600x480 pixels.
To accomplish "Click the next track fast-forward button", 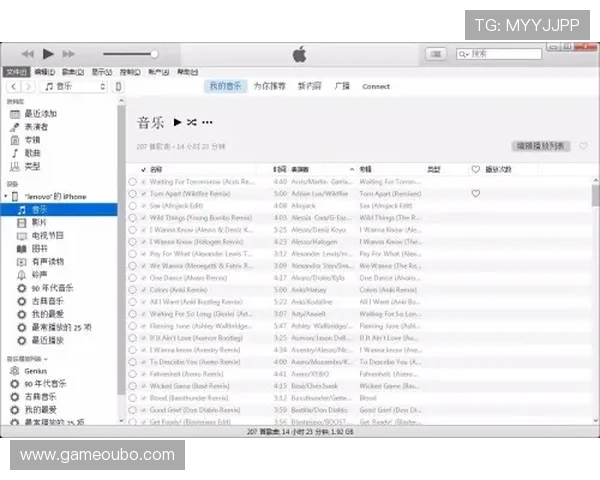I will pos(68,54).
